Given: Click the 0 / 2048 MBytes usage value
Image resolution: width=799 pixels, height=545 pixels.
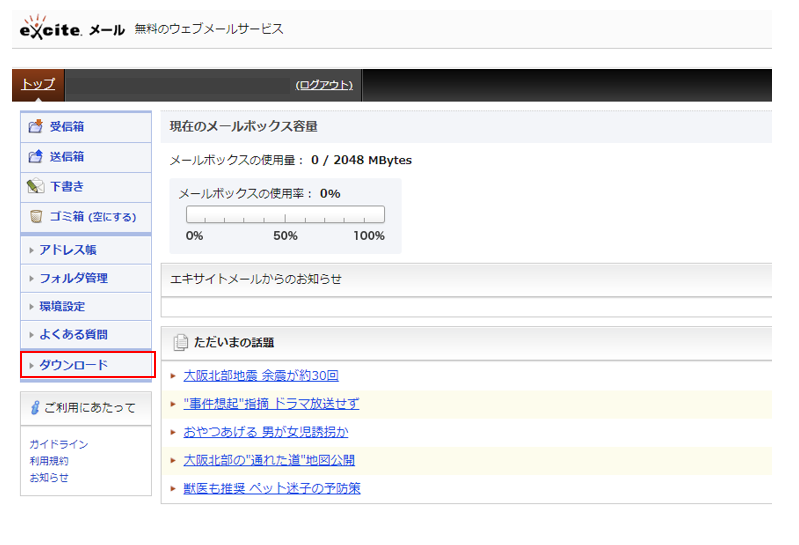Looking at the screenshot, I should tap(361, 160).
